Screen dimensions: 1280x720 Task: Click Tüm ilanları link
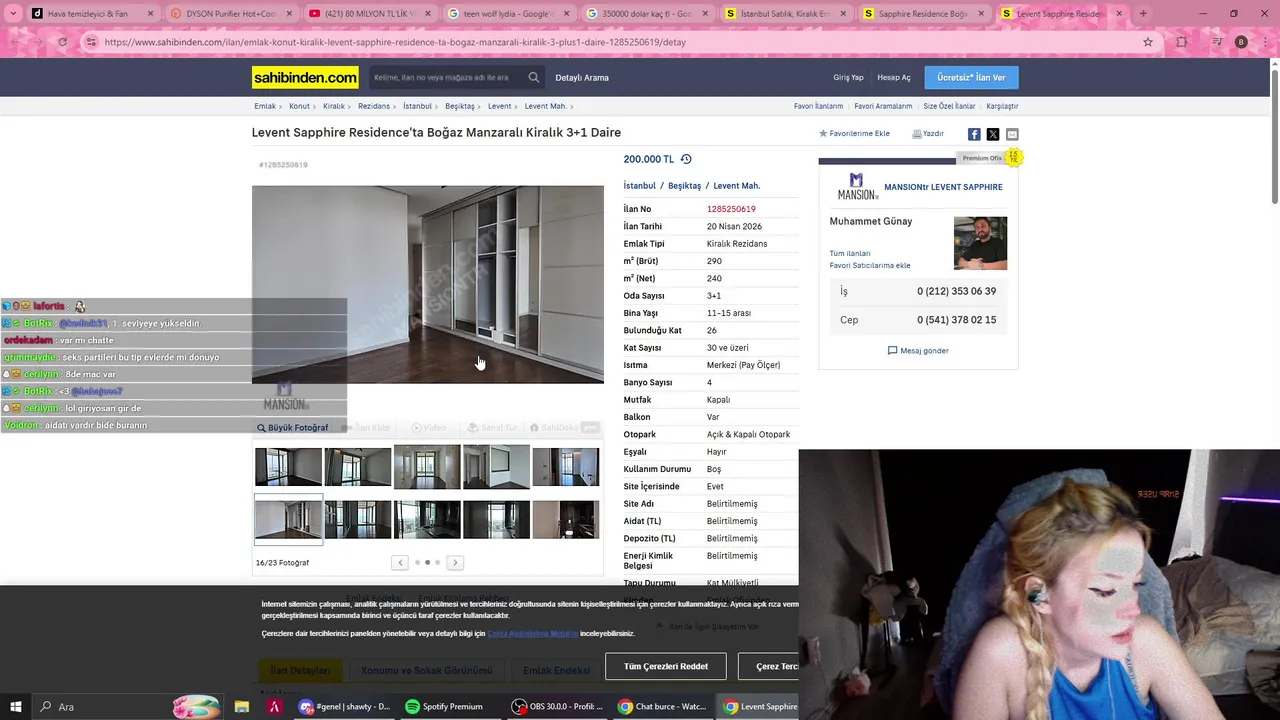coord(850,254)
